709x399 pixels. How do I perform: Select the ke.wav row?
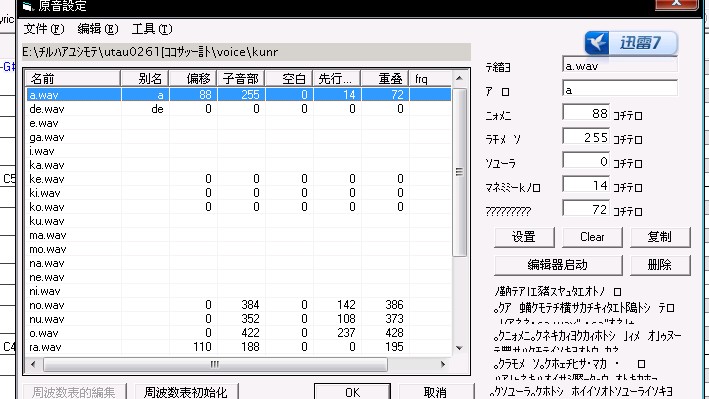pos(239,179)
